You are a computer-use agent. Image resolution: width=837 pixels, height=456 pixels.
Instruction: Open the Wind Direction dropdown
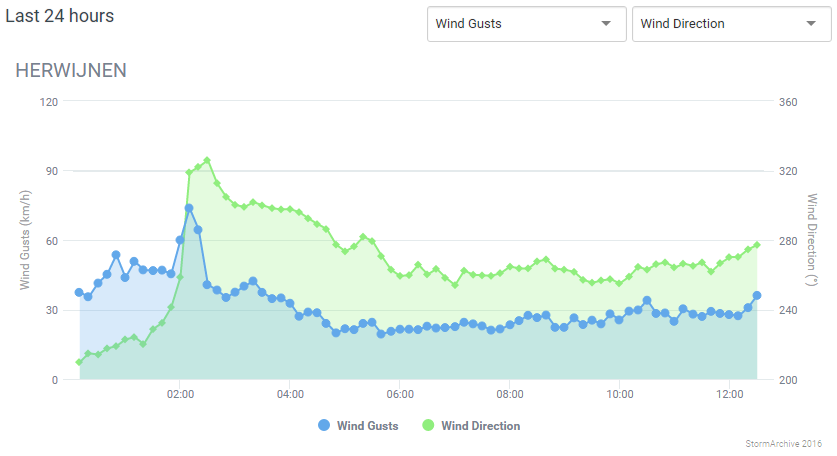coord(731,24)
